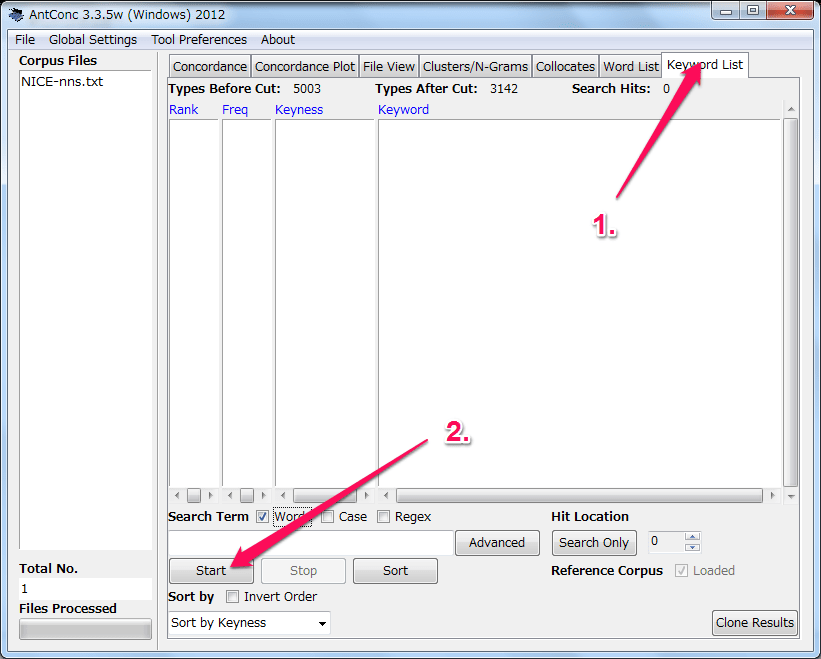Image resolution: width=821 pixels, height=659 pixels.
Task: Toggle the Words checkbox
Action: tap(262, 517)
